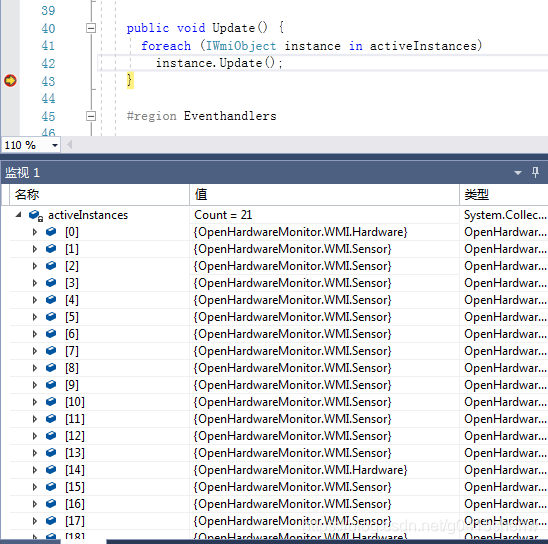
Task: Click the object icon of element [14]
Action: coord(51,470)
